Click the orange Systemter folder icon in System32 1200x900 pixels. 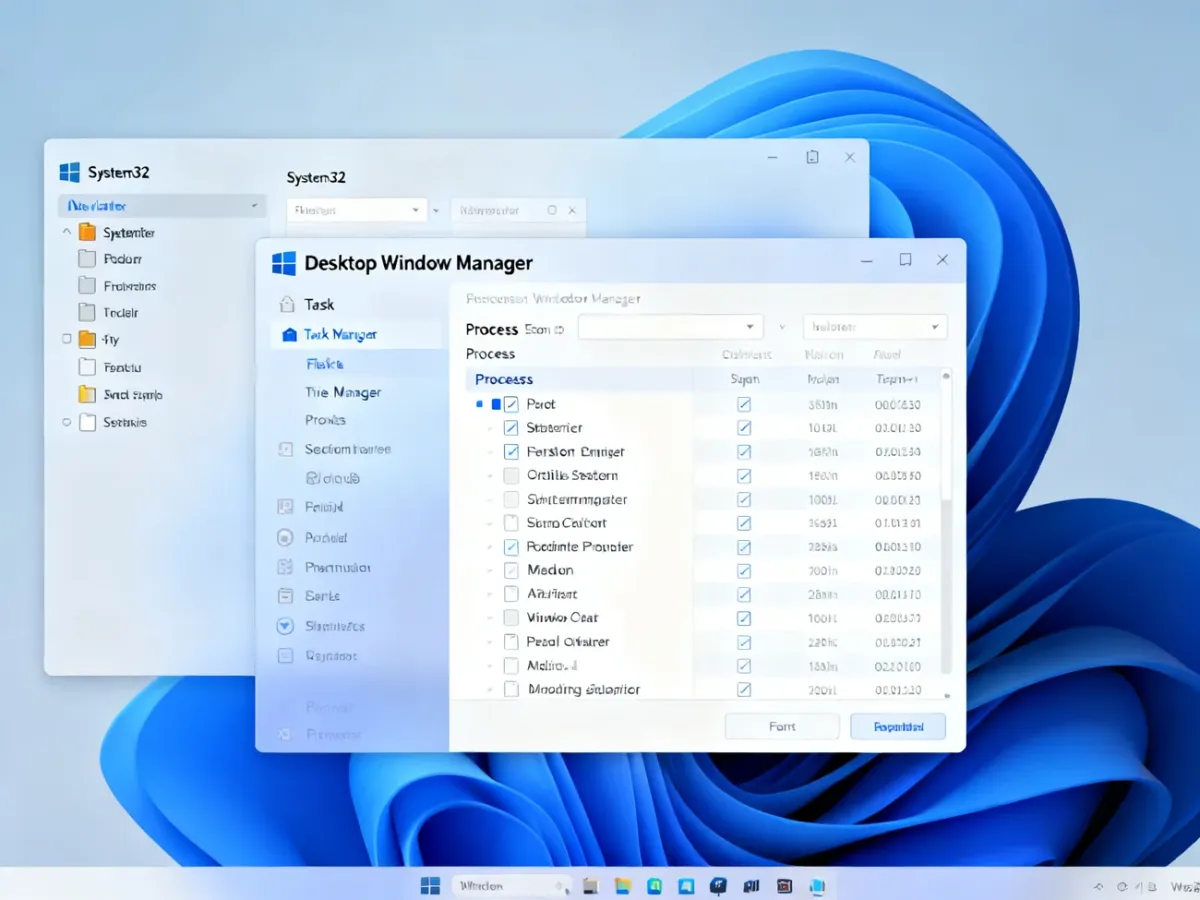coord(87,232)
